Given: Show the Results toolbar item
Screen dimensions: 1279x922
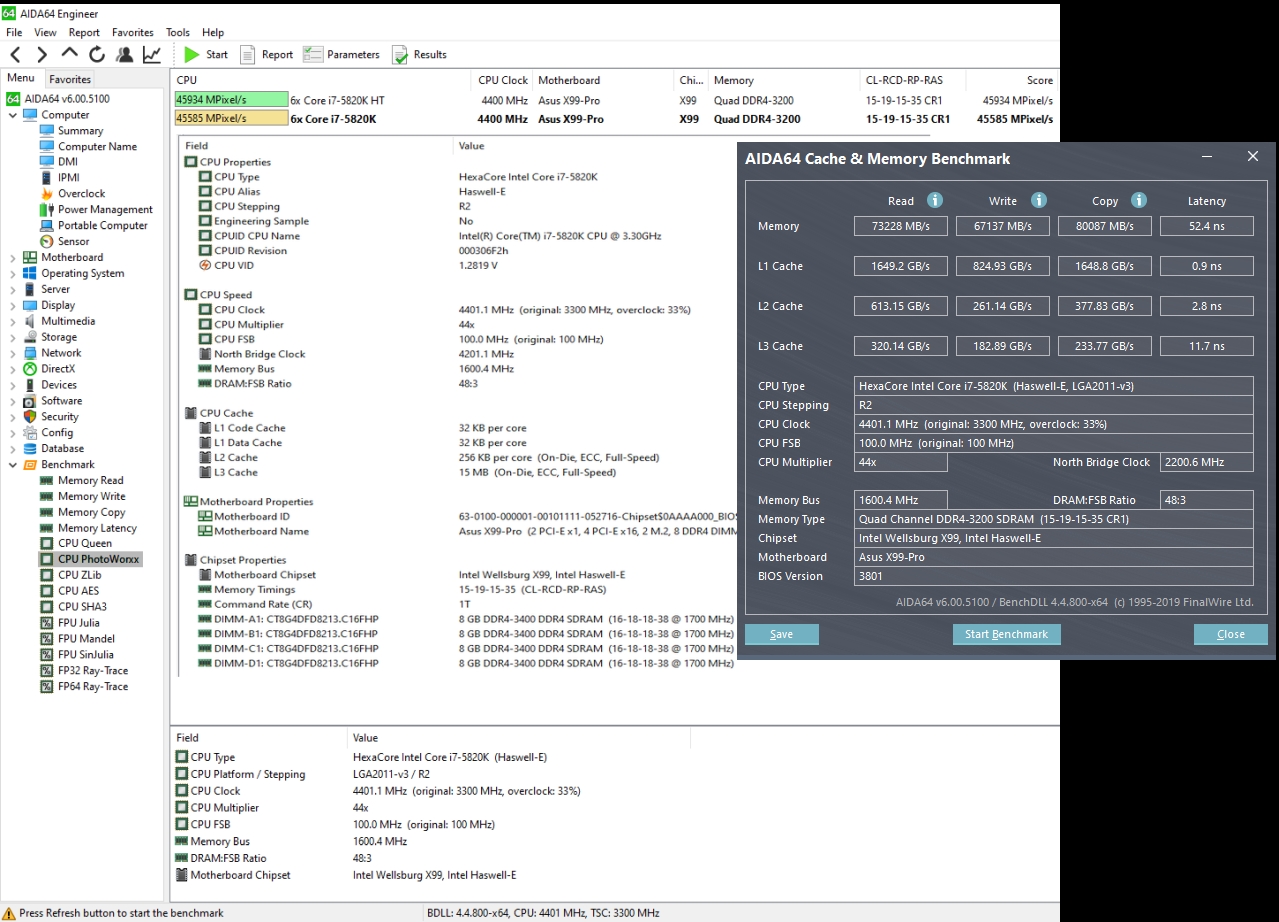Looking at the screenshot, I should (x=419, y=54).
